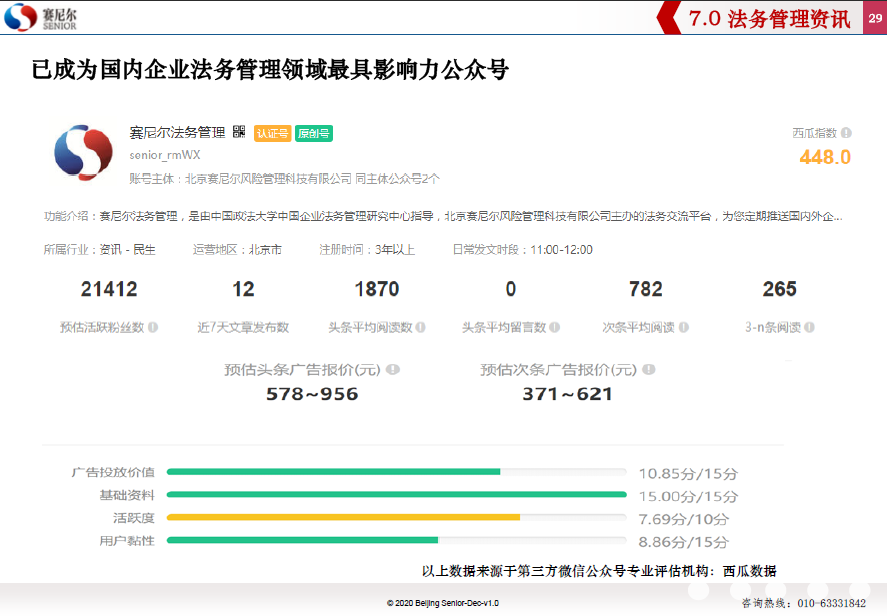The height and width of the screenshot is (616, 887).
Task: Click the score text 8.86分/15分
Action: point(684,542)
